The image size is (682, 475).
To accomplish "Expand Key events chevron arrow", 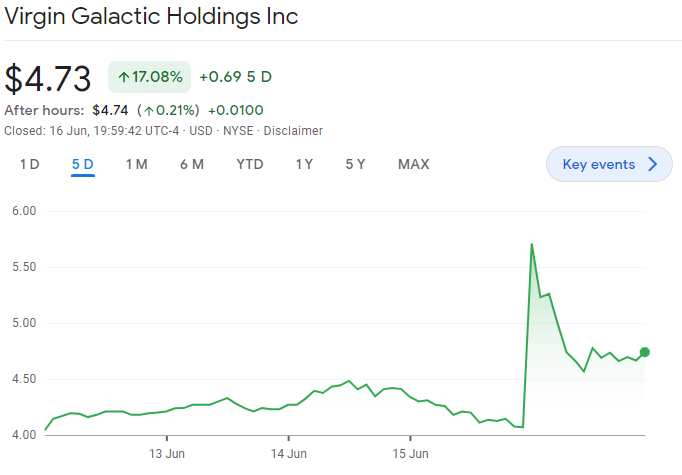I will (x=653, y=164).
